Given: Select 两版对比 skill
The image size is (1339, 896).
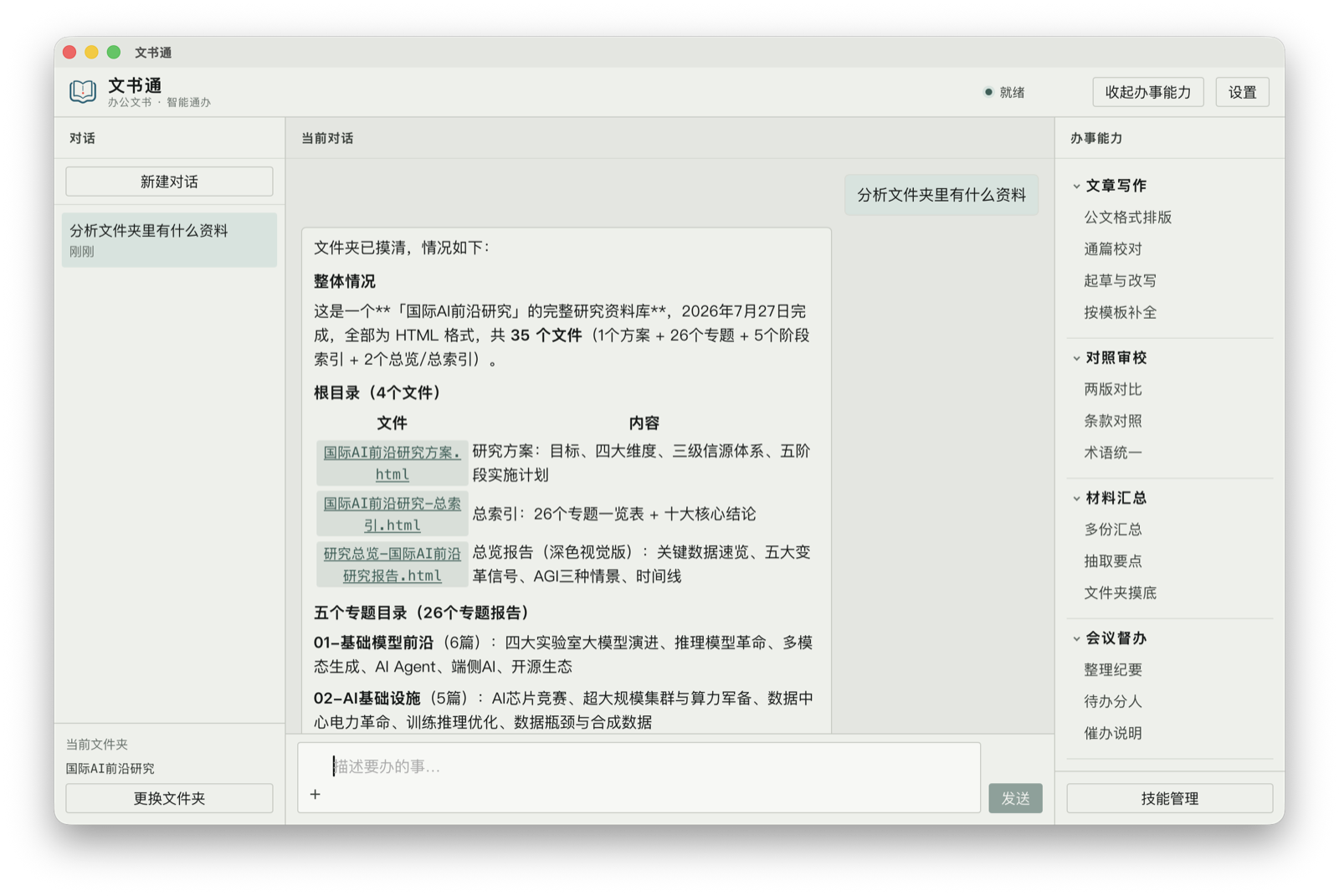Looking at the screenshot, I should tap(1112, 390).
